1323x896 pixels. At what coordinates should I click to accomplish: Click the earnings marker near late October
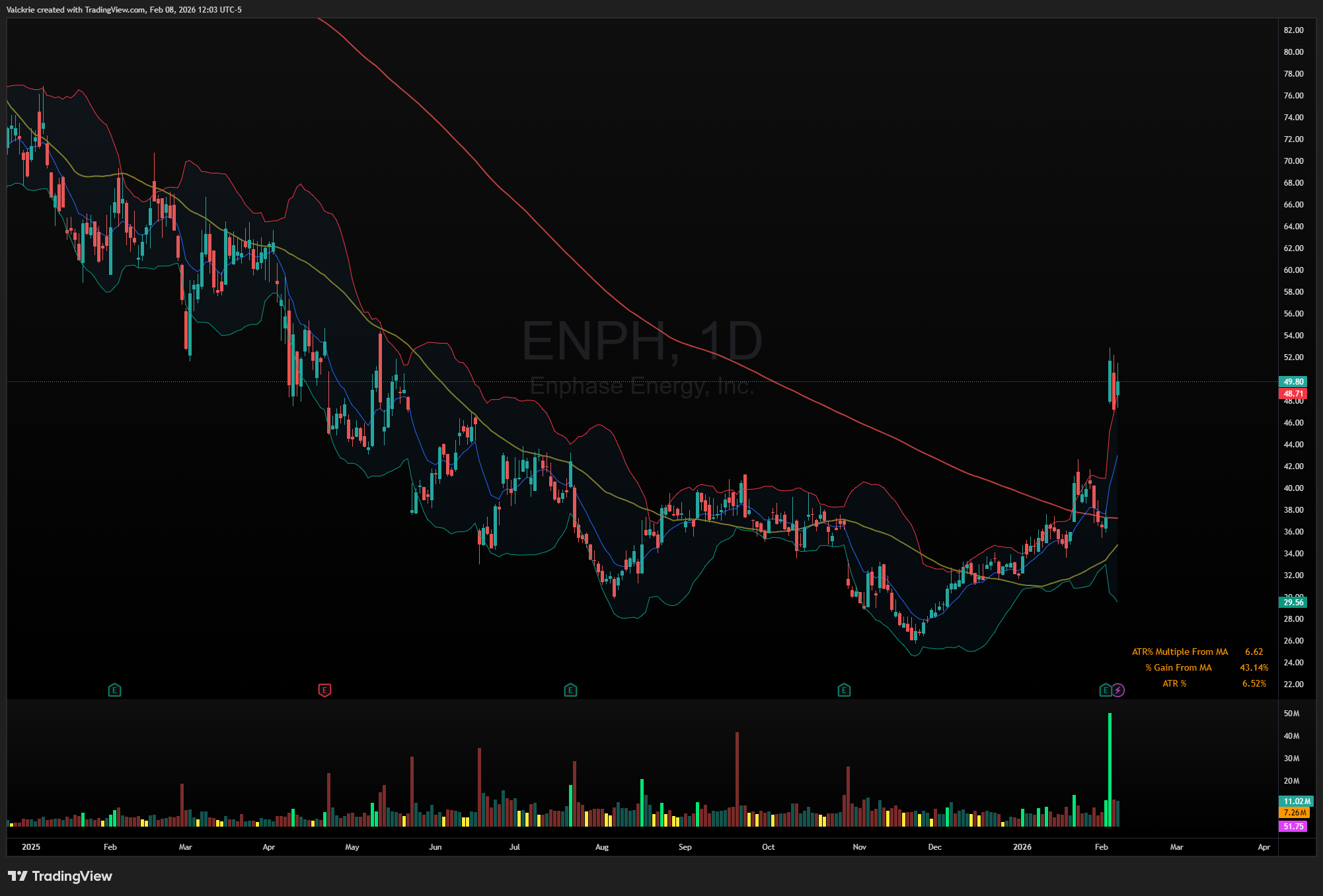844,690
